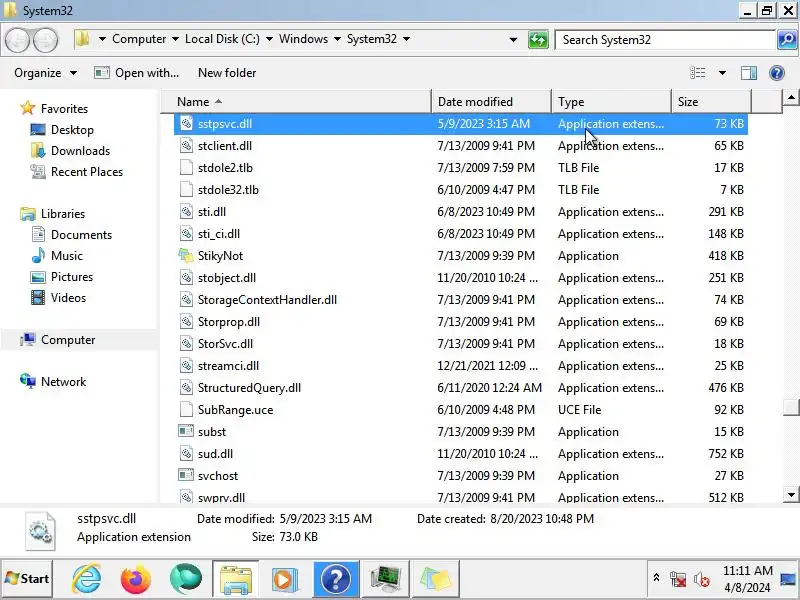Sort by the Type column header
The height and width of the screenshot is (600, 800).
(611, 102)
